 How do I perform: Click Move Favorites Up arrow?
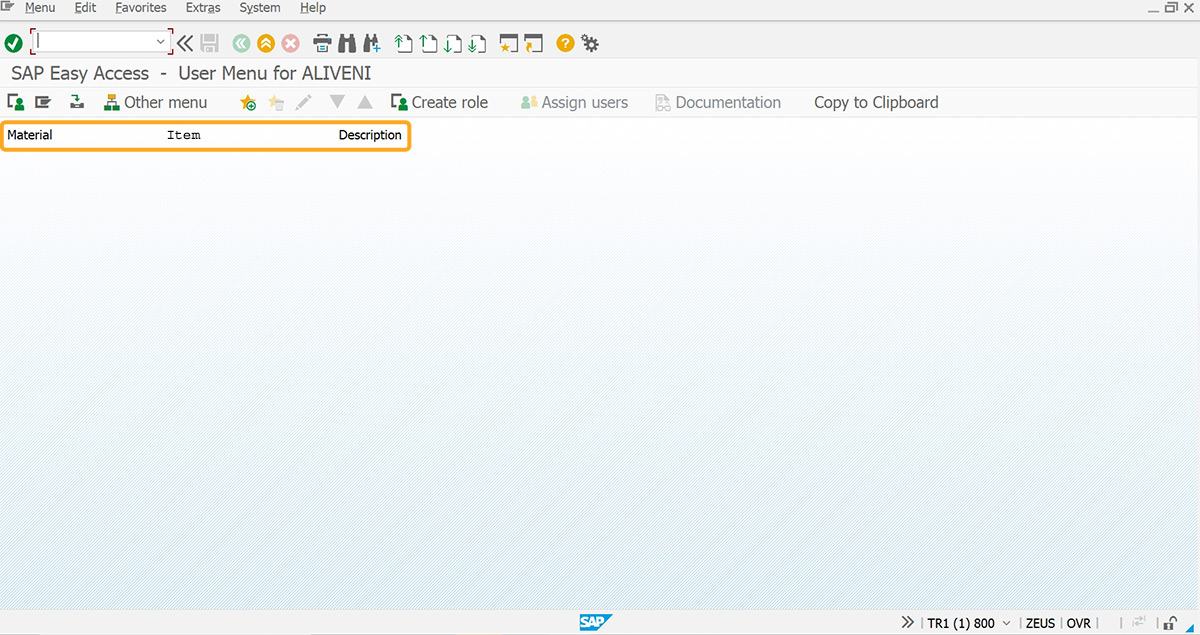pyautogui.click(x=365, y=102)
